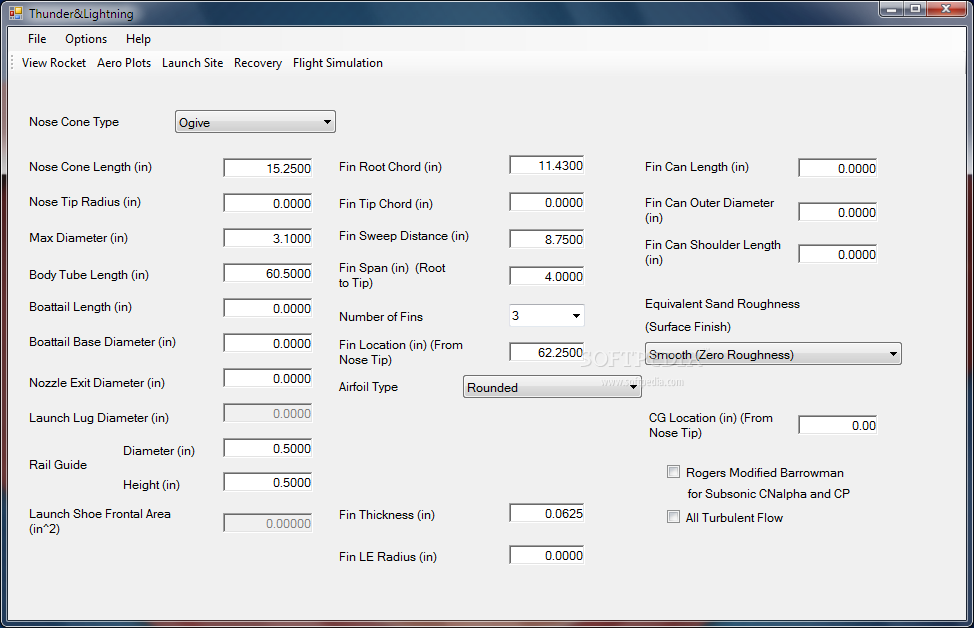Open the Options menu
The image size is (974, 628).
click(86, 39)
